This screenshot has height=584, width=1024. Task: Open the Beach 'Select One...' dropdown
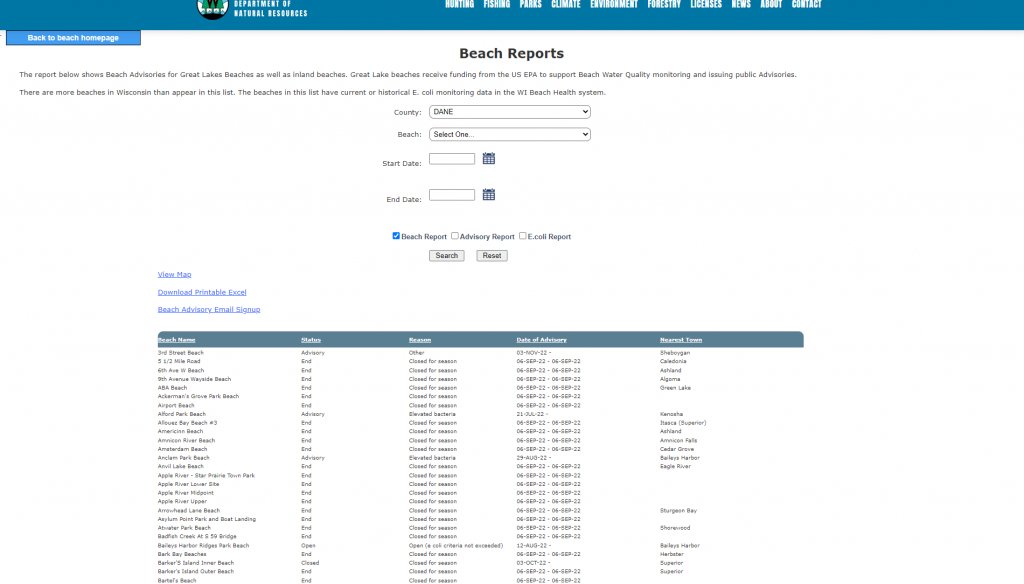(x=509, y=134)
